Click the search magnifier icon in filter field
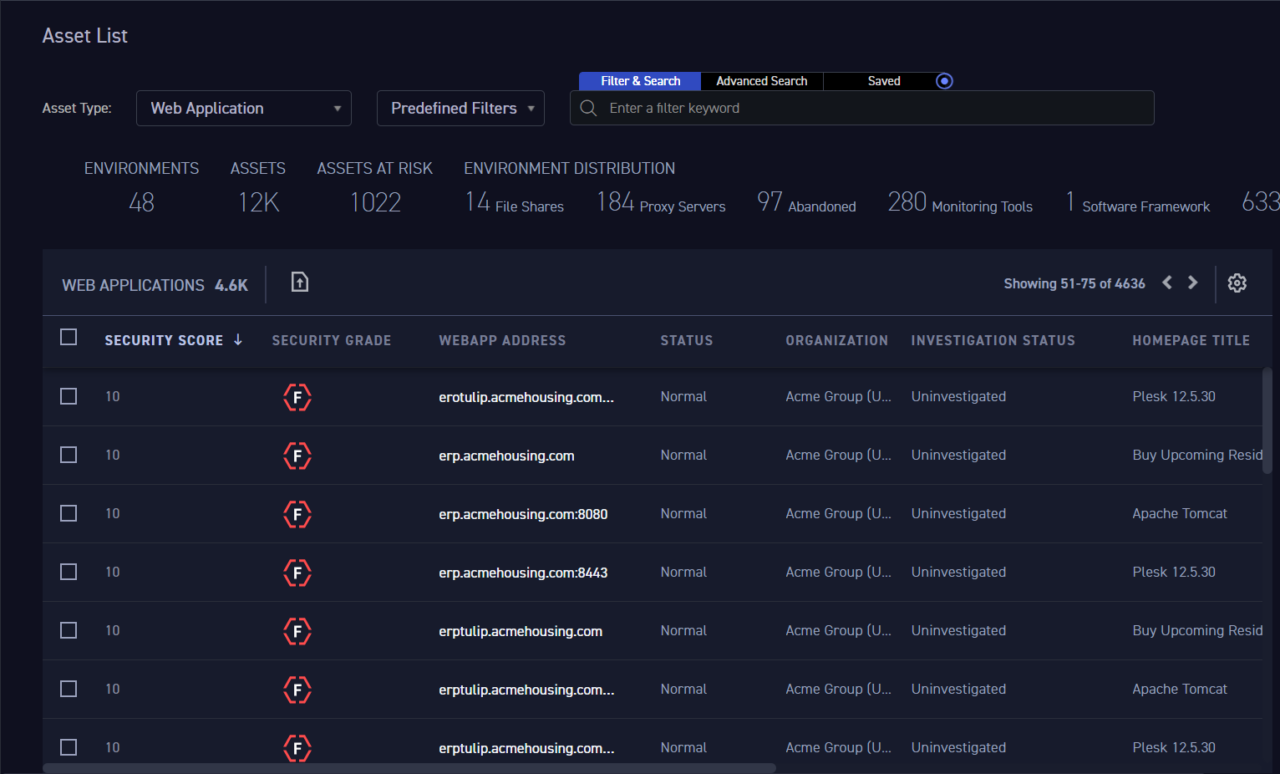The image size is (1280, 774). 588,107
